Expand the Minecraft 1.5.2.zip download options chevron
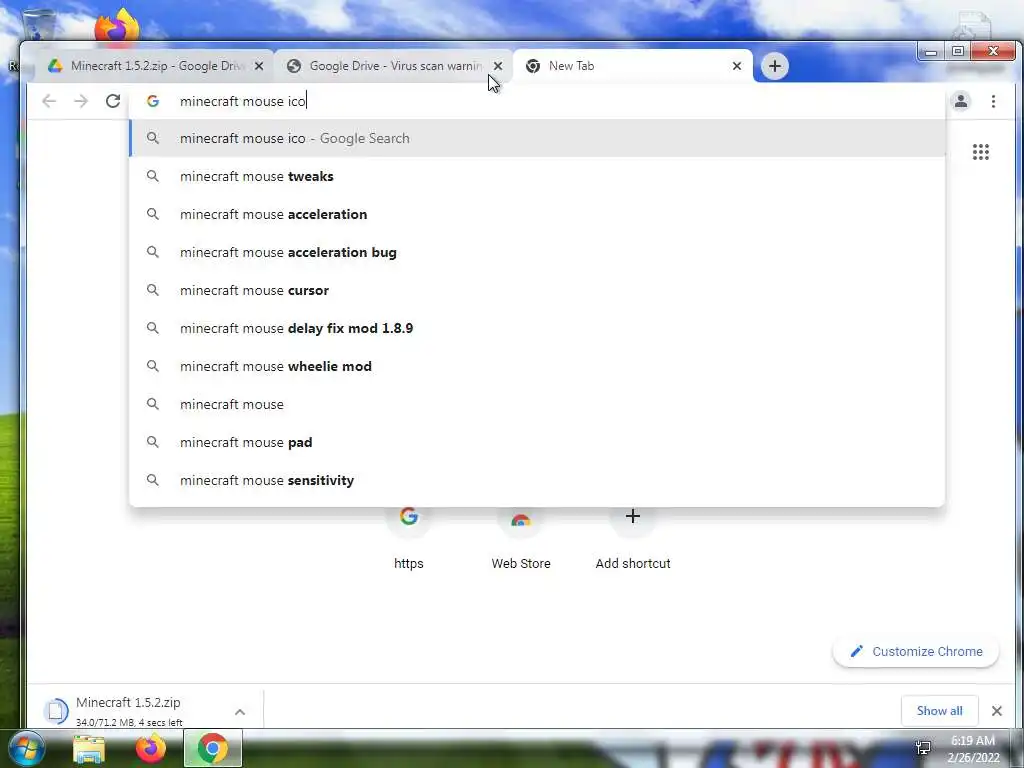The image size is (1024, 768). click(x=240, y=712)
